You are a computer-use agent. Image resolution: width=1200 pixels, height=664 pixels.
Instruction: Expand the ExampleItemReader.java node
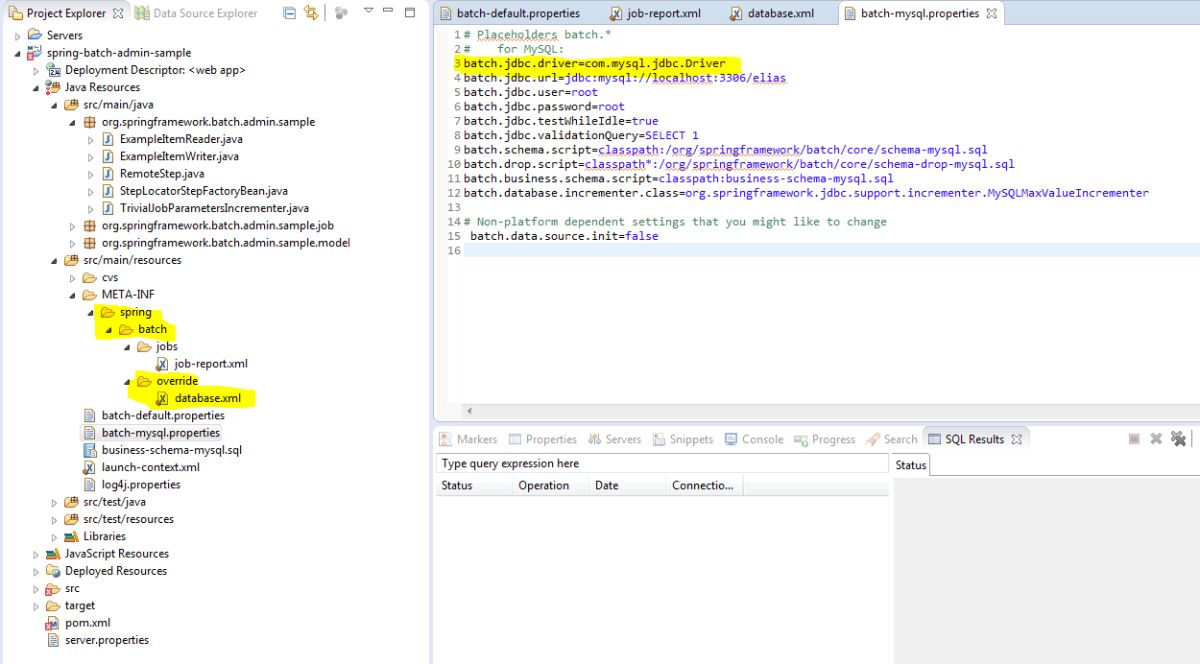point(91,139)
